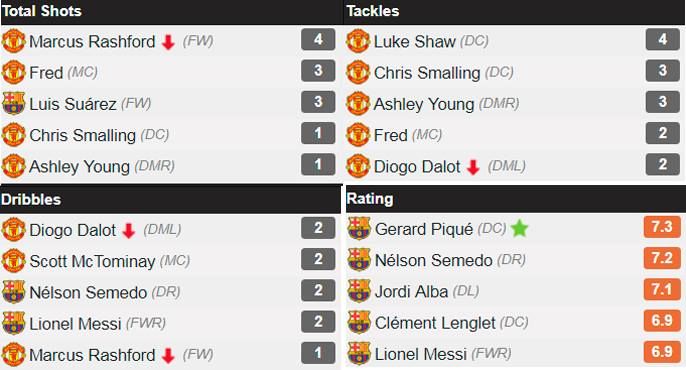Open the Rating section header
The height and width of the screenshot is (370, 686).
370,199
